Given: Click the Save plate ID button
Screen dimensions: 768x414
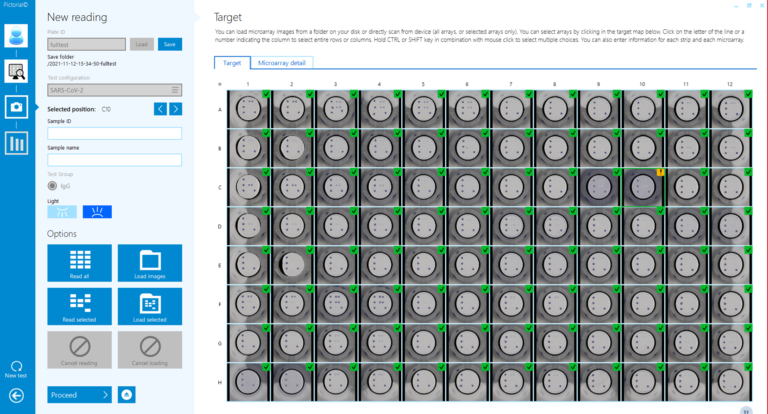Looking at the screenshot, I should [169, 44].
